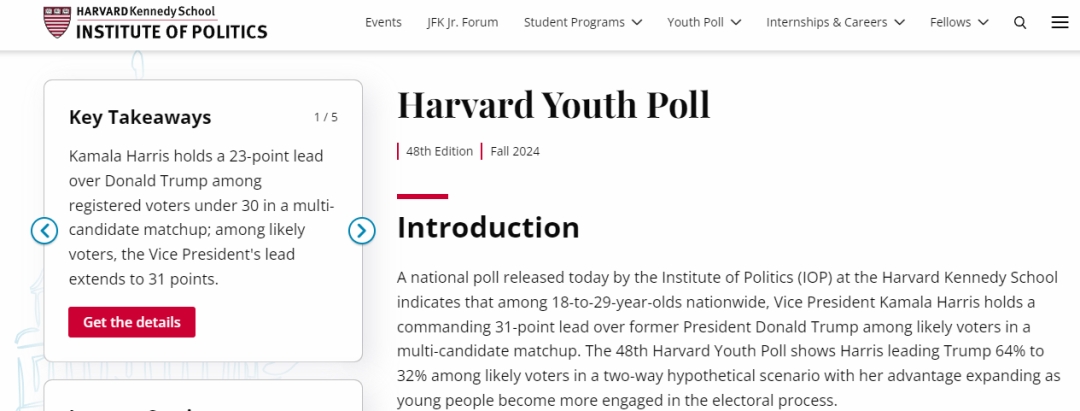Viewport: 1080px width, 411px height.
Task: Select the Student Programs menu label
Action: [574, 22]
